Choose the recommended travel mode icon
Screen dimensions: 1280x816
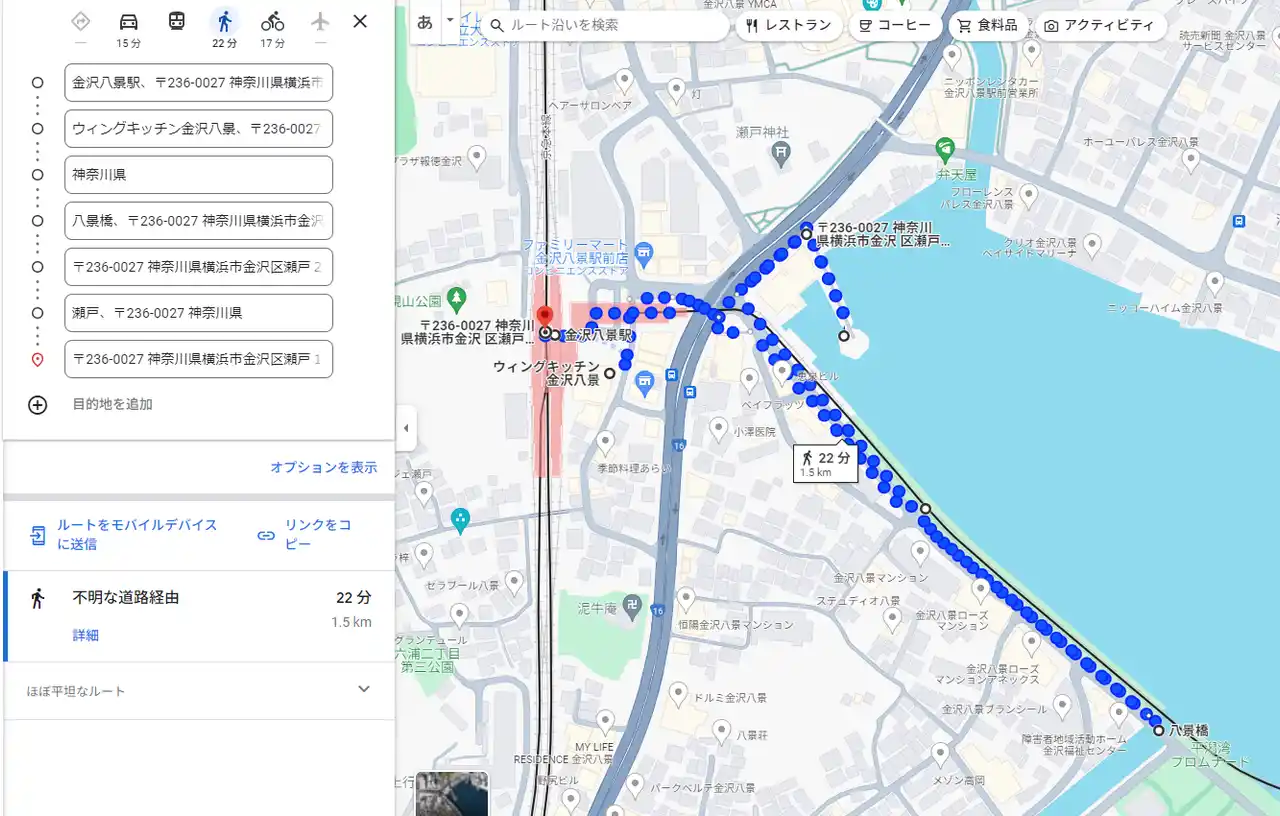[x=81, y=22]
